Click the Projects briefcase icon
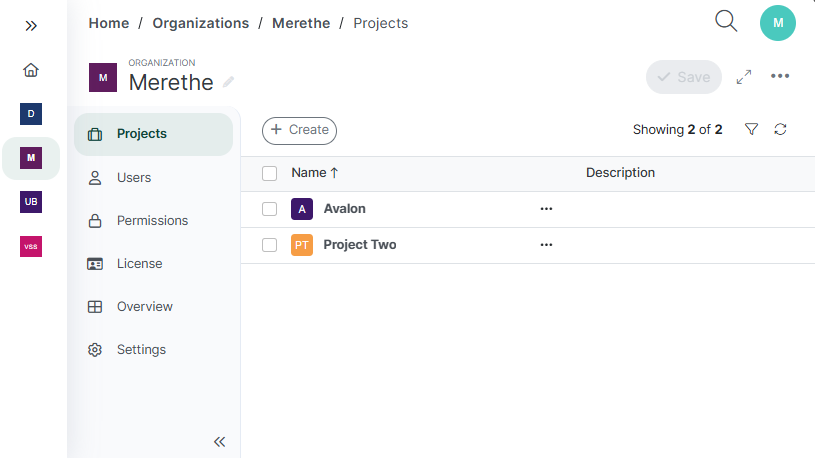This screenshot has height=458, width=815. point(95,134)
